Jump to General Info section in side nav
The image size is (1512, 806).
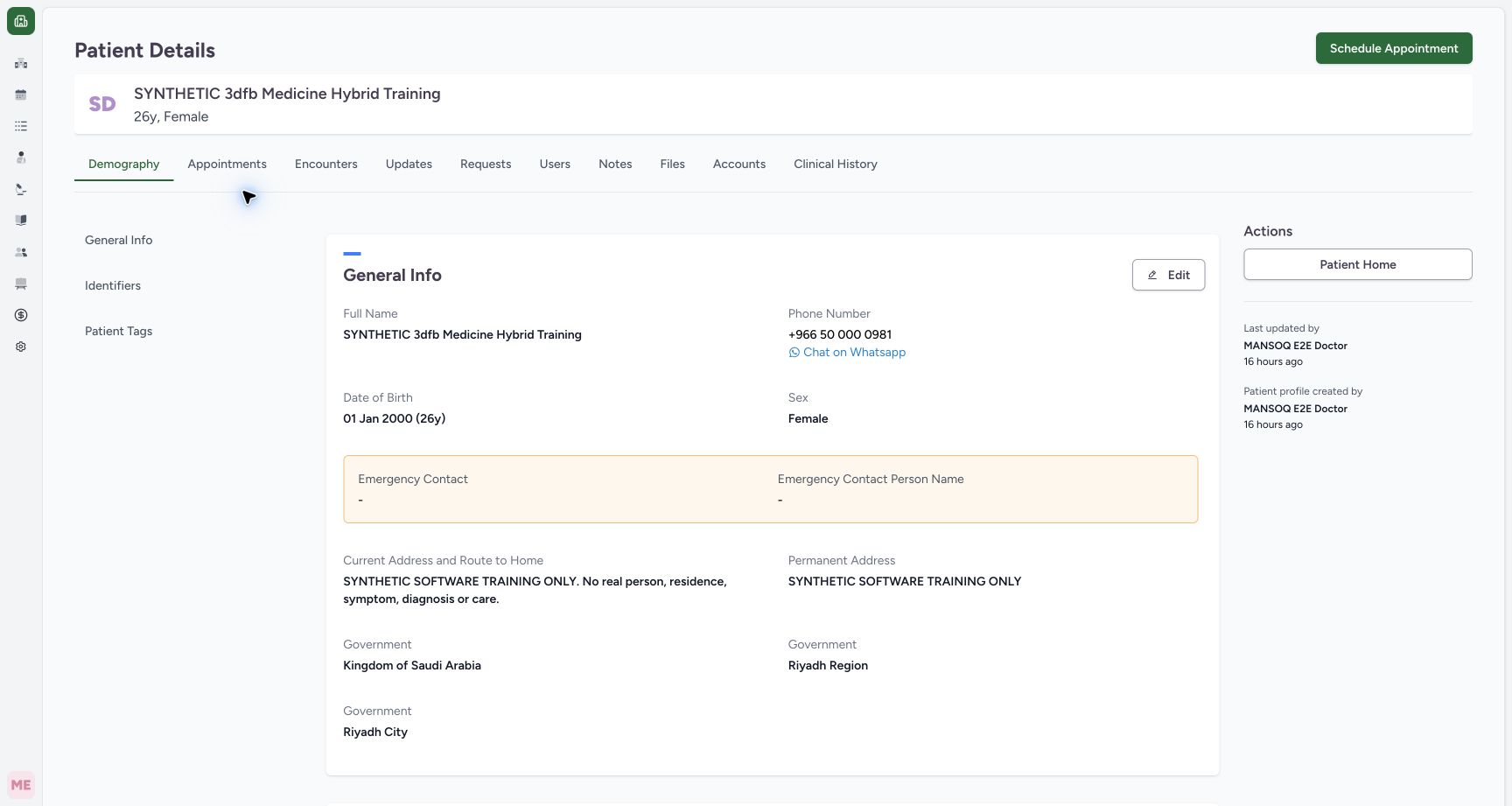tap(119, 240)
